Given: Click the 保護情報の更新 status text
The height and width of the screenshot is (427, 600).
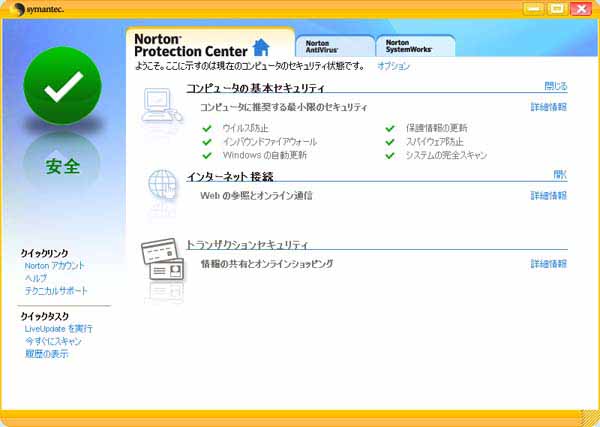Looking at the screenshot, I should [437, 128].
